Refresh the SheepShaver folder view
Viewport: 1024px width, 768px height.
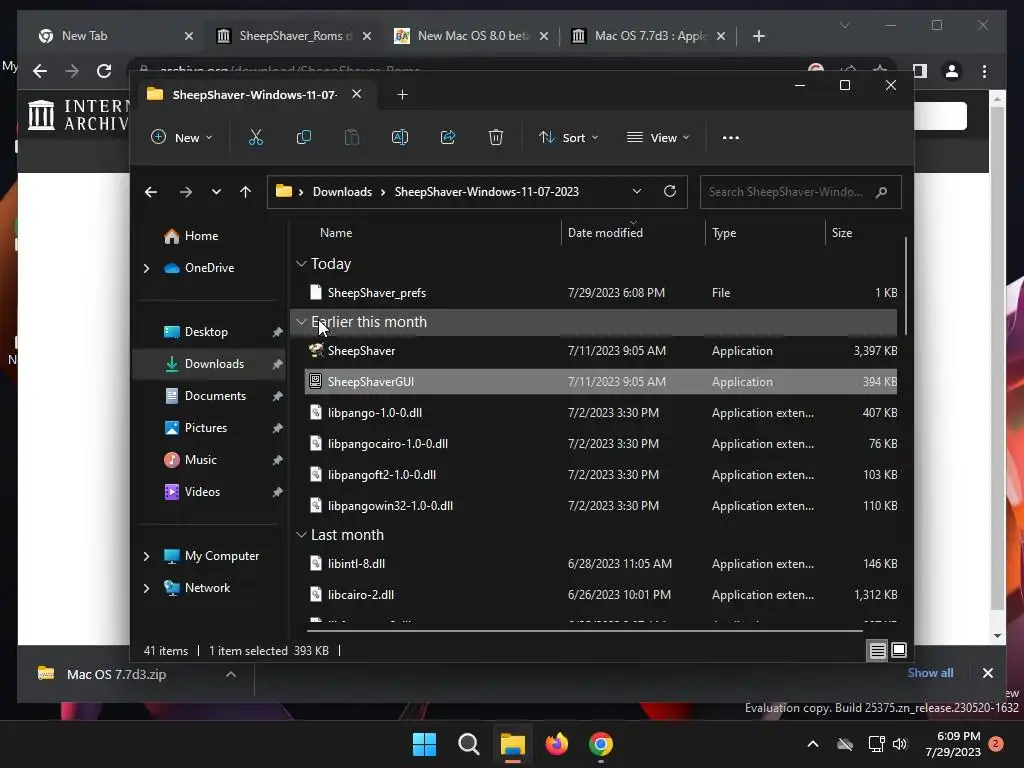click(669, 191)
